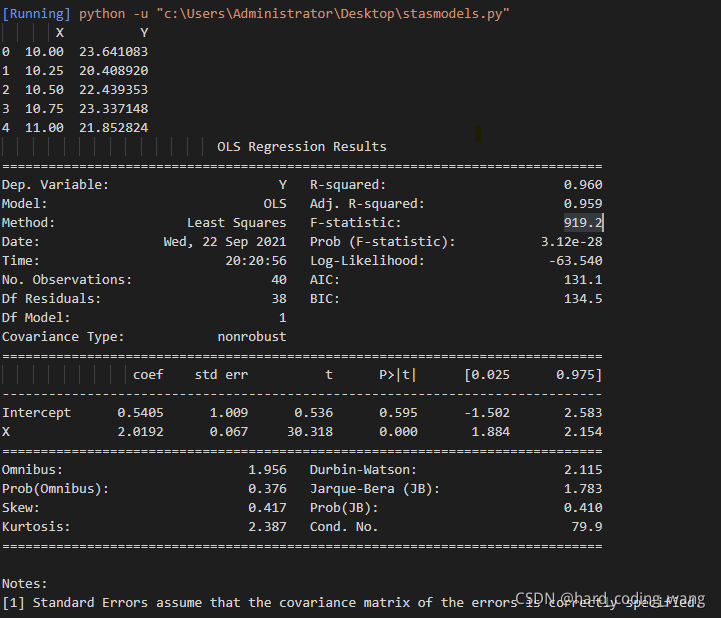Click the 0.975] column header
Screen dimensions: 721x618
(579, 375)
